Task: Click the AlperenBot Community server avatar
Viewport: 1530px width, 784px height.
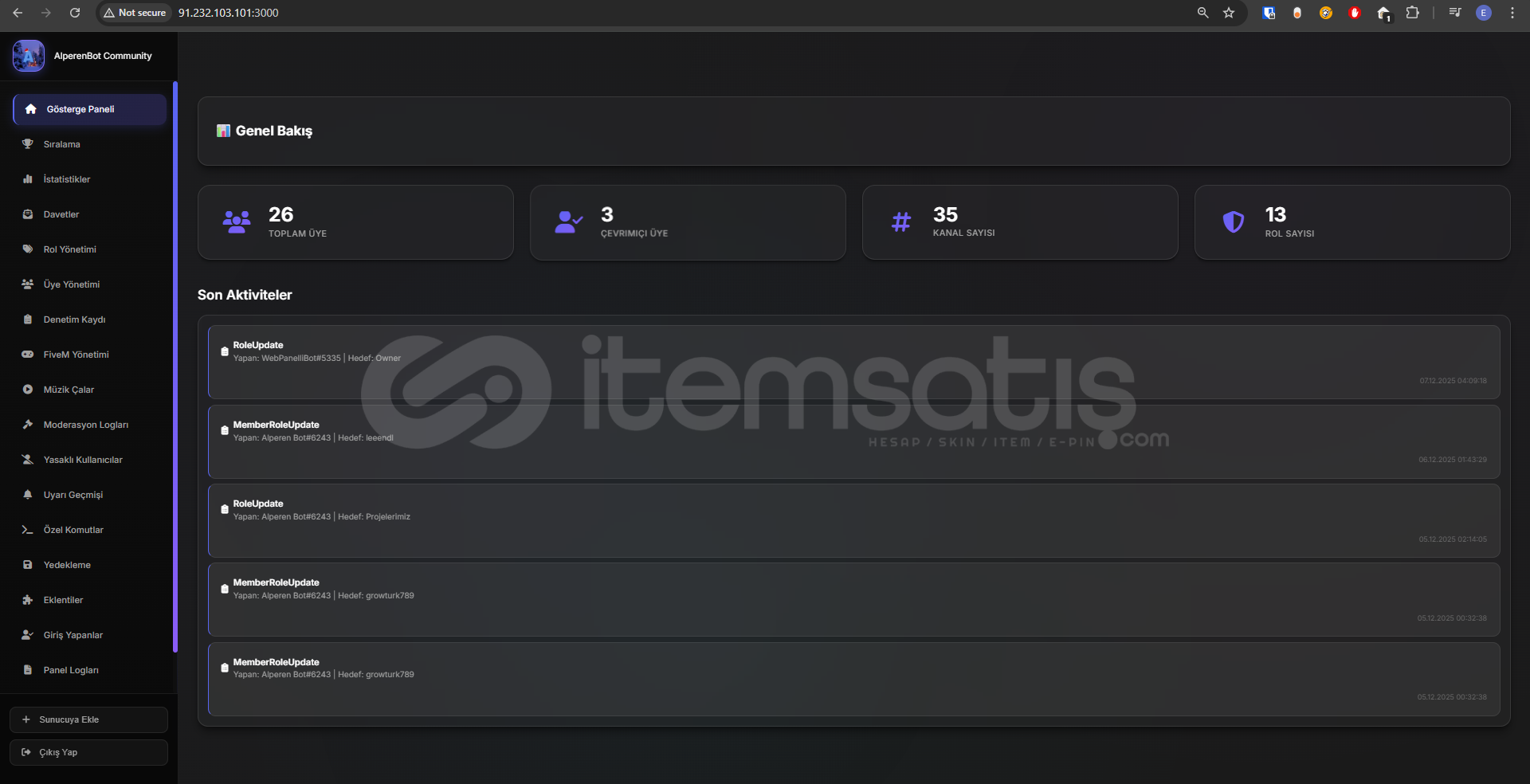Action: (29, 56)
